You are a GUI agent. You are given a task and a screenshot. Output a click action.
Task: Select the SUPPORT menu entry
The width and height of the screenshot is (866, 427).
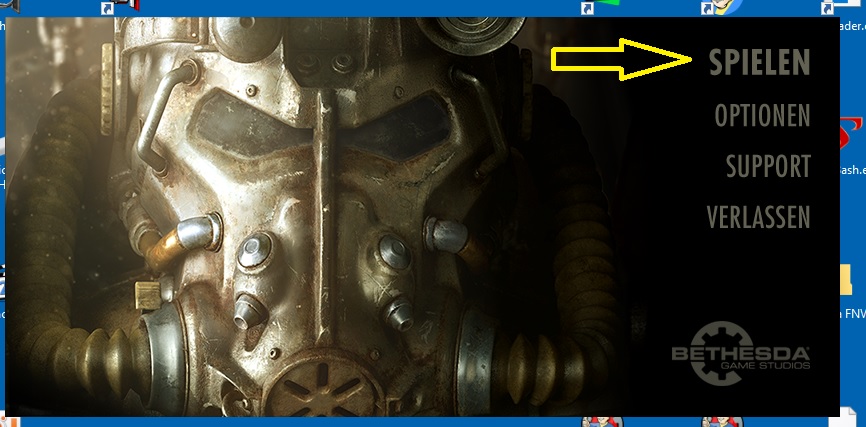pos(767,166)
